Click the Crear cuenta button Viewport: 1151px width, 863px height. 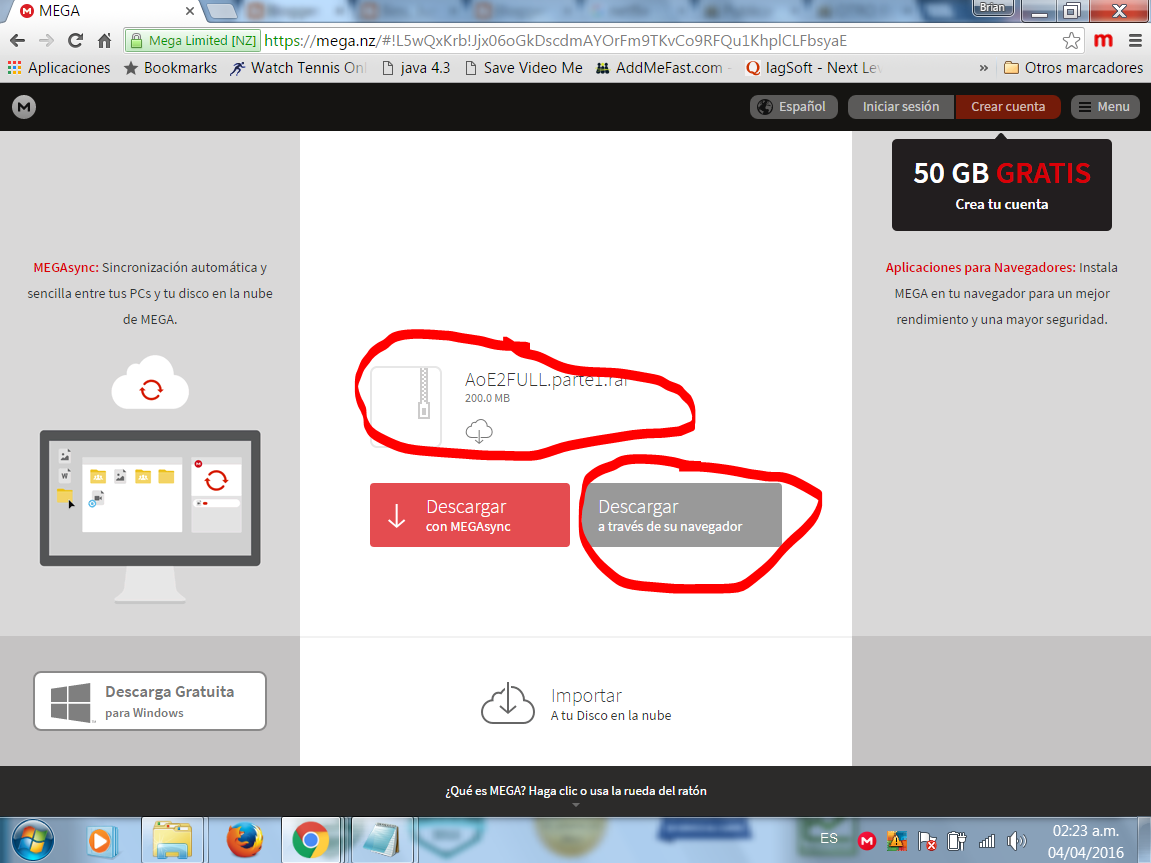[x=1008, y=107]
